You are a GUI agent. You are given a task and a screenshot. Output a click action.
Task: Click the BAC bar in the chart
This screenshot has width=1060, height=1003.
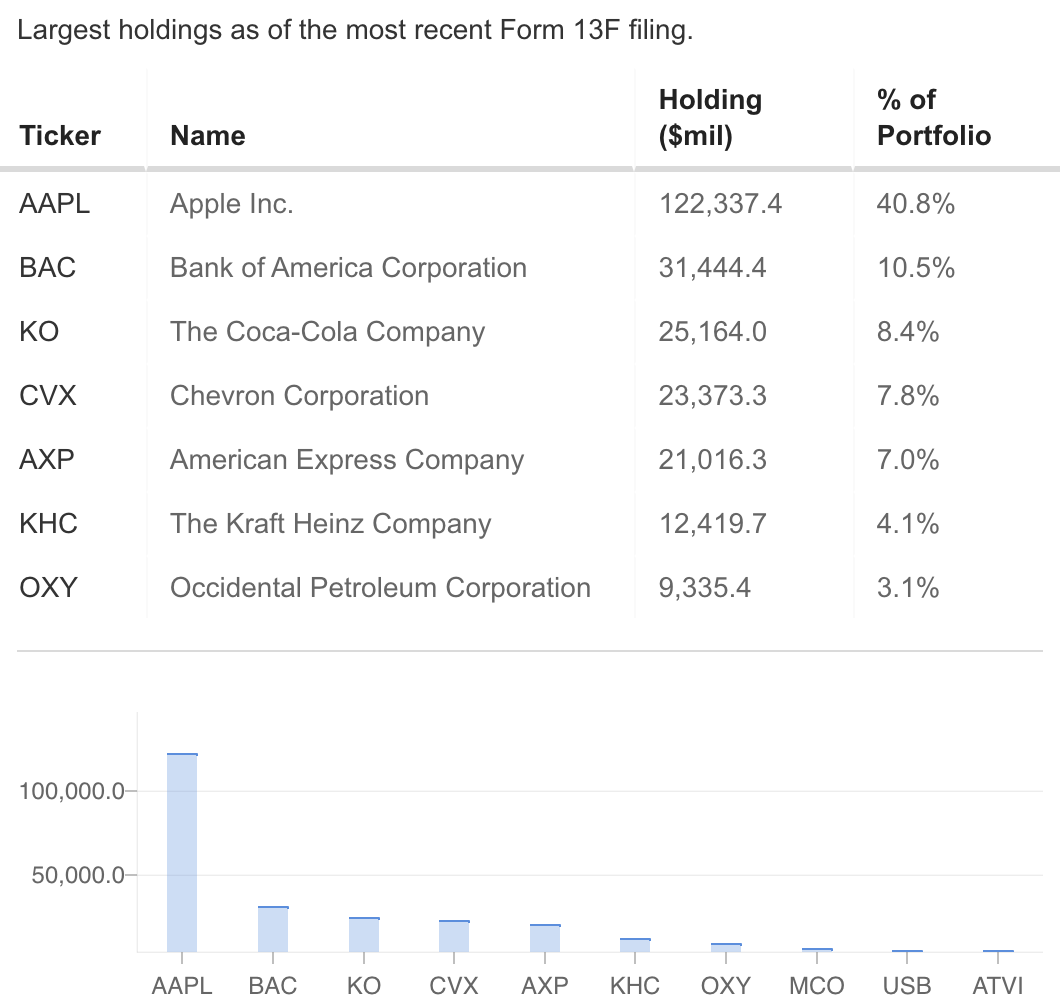click(273, 929)
